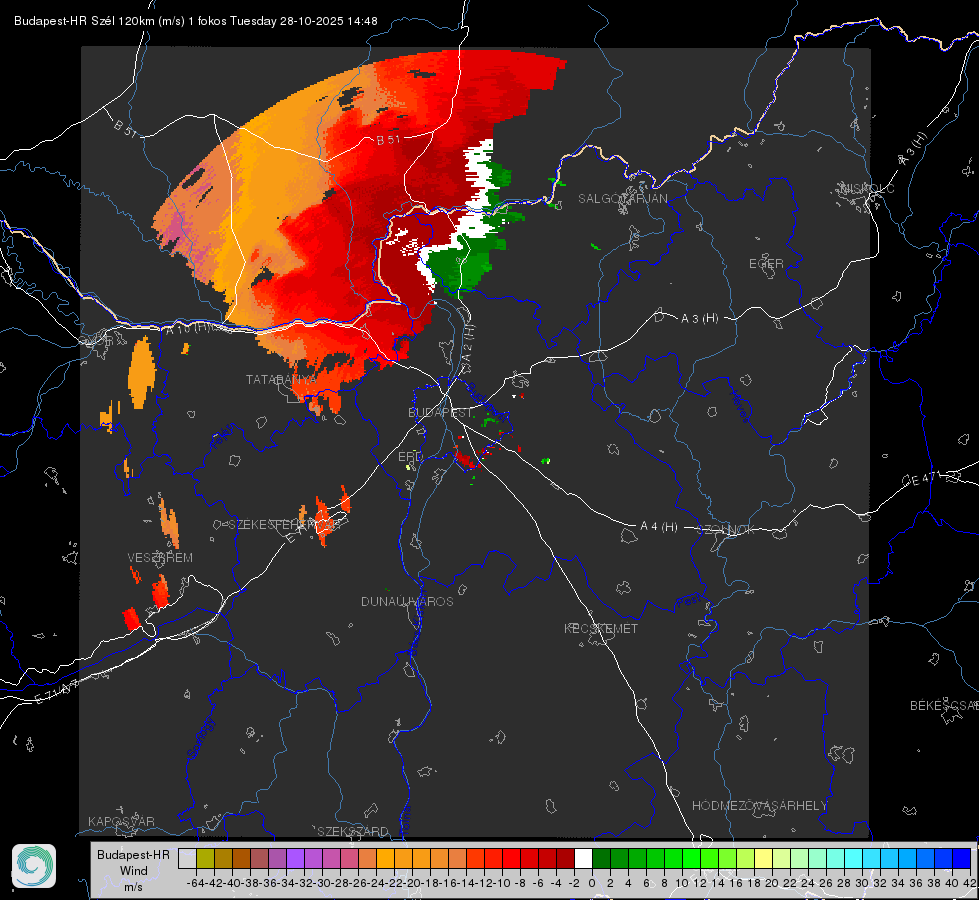Click the 'A 4 (H)' road label

pos(659,527)
